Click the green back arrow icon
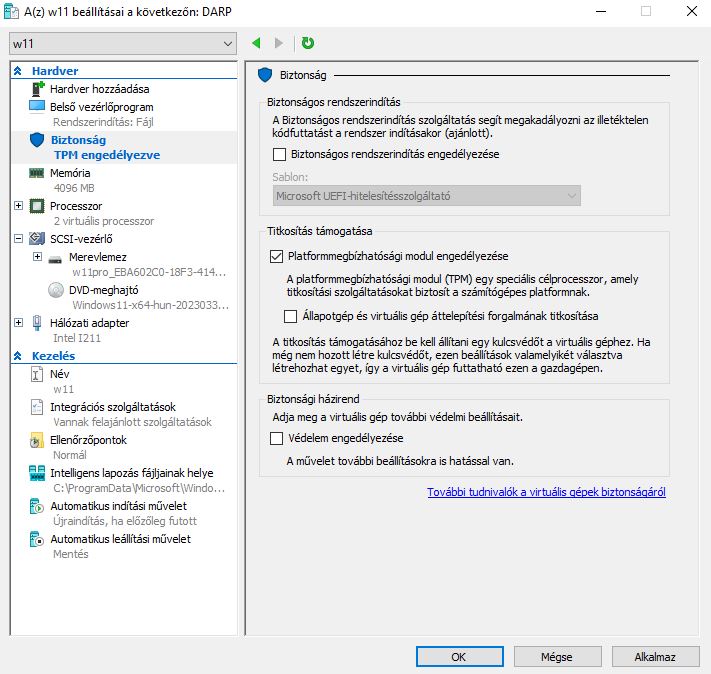This screenshot has width=711, height=674. 257,43
